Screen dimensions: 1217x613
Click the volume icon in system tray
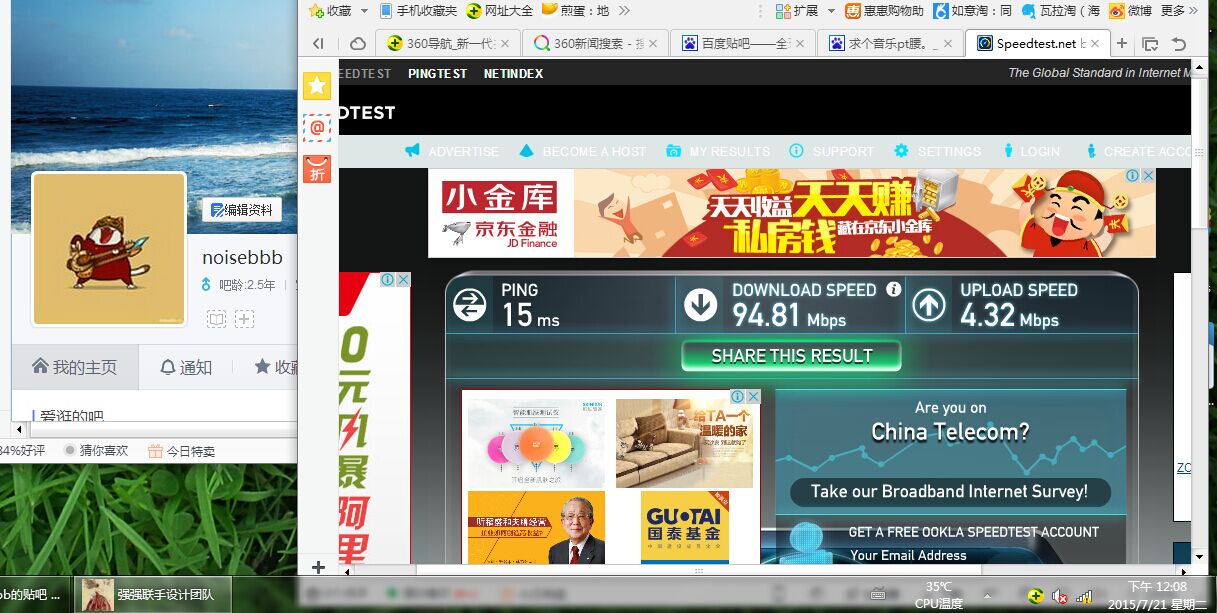click(1060, 596)
